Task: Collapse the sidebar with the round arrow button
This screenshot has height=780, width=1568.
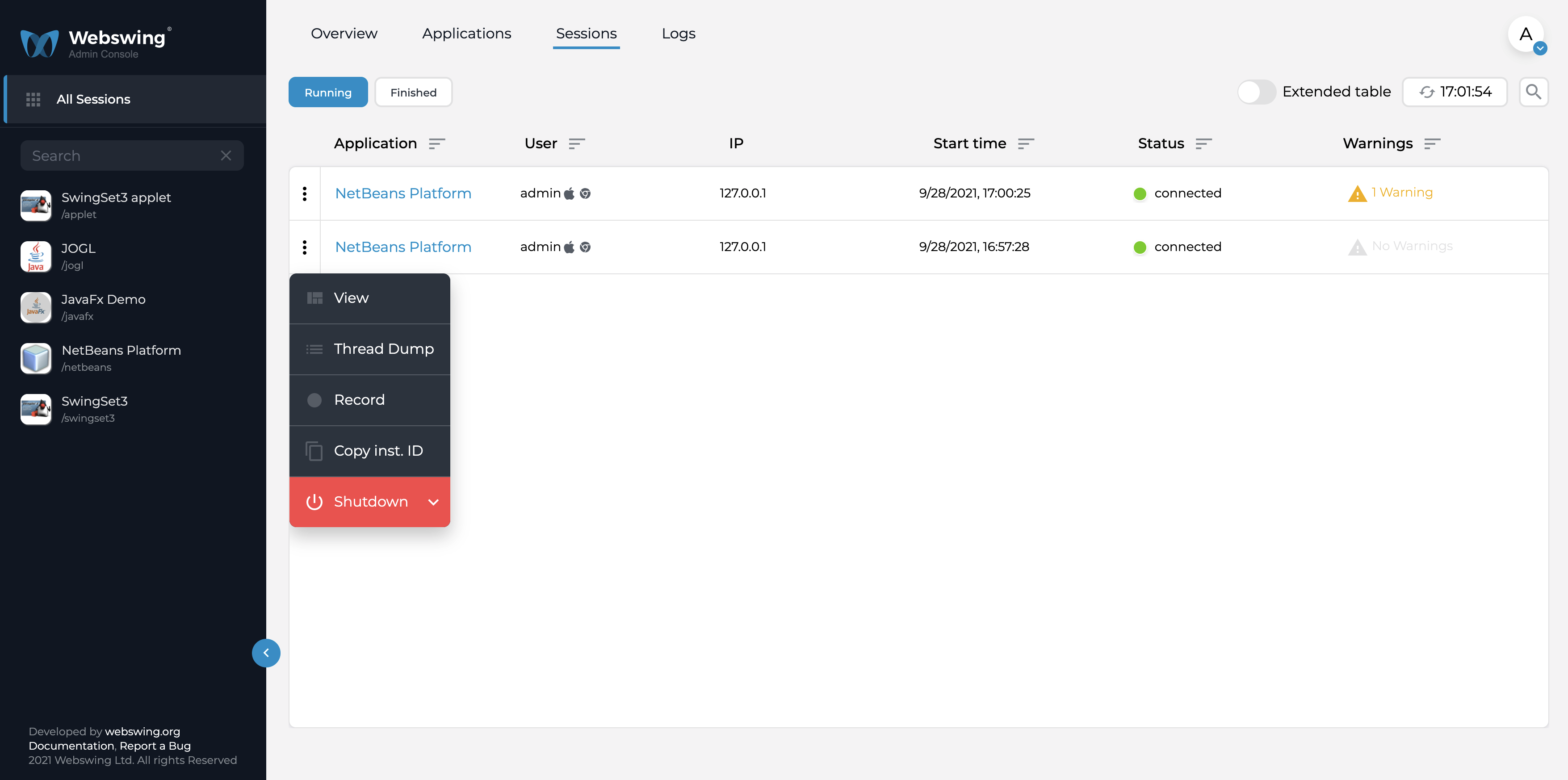Action: [266, 653]
